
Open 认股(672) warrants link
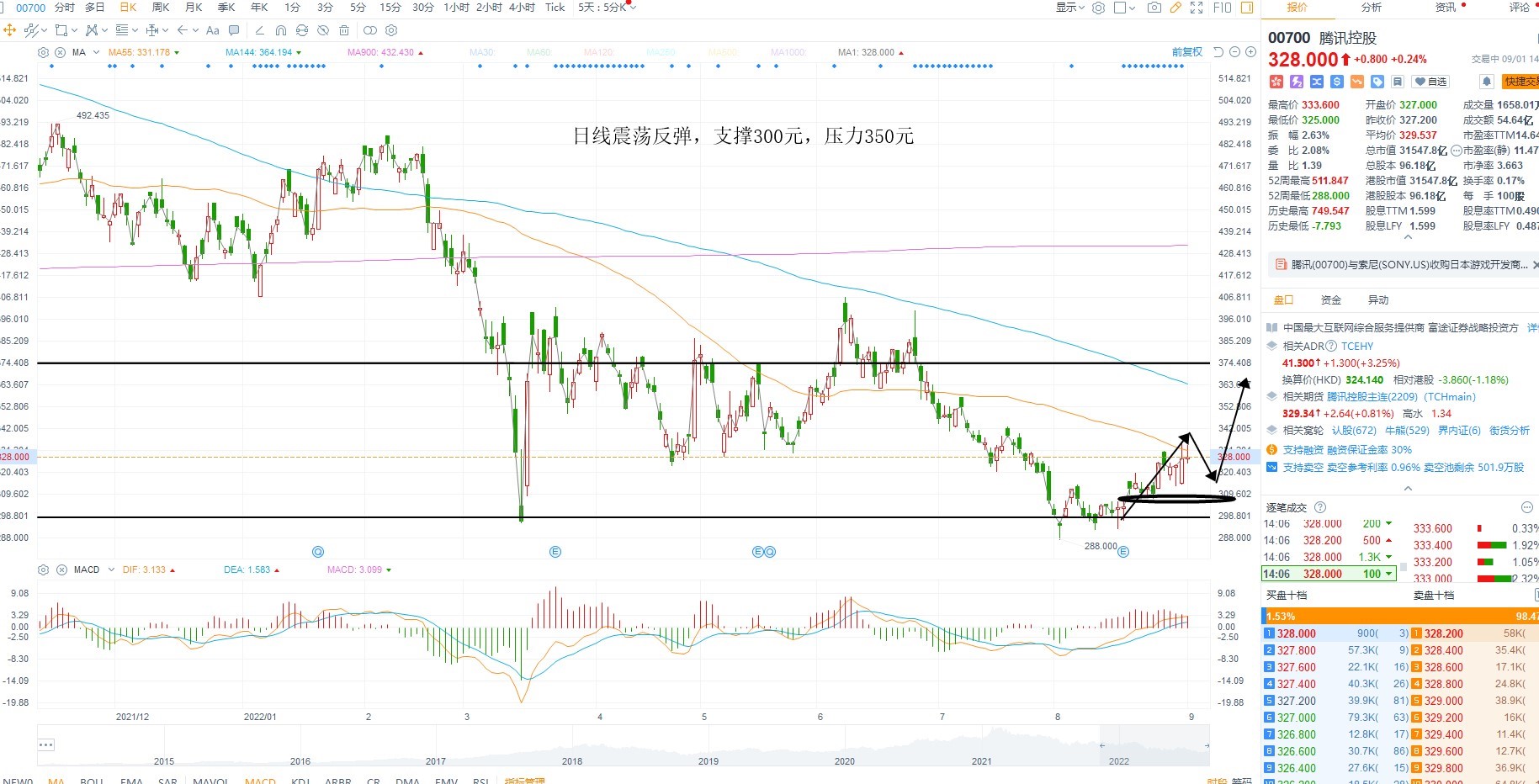point(1354,430)
